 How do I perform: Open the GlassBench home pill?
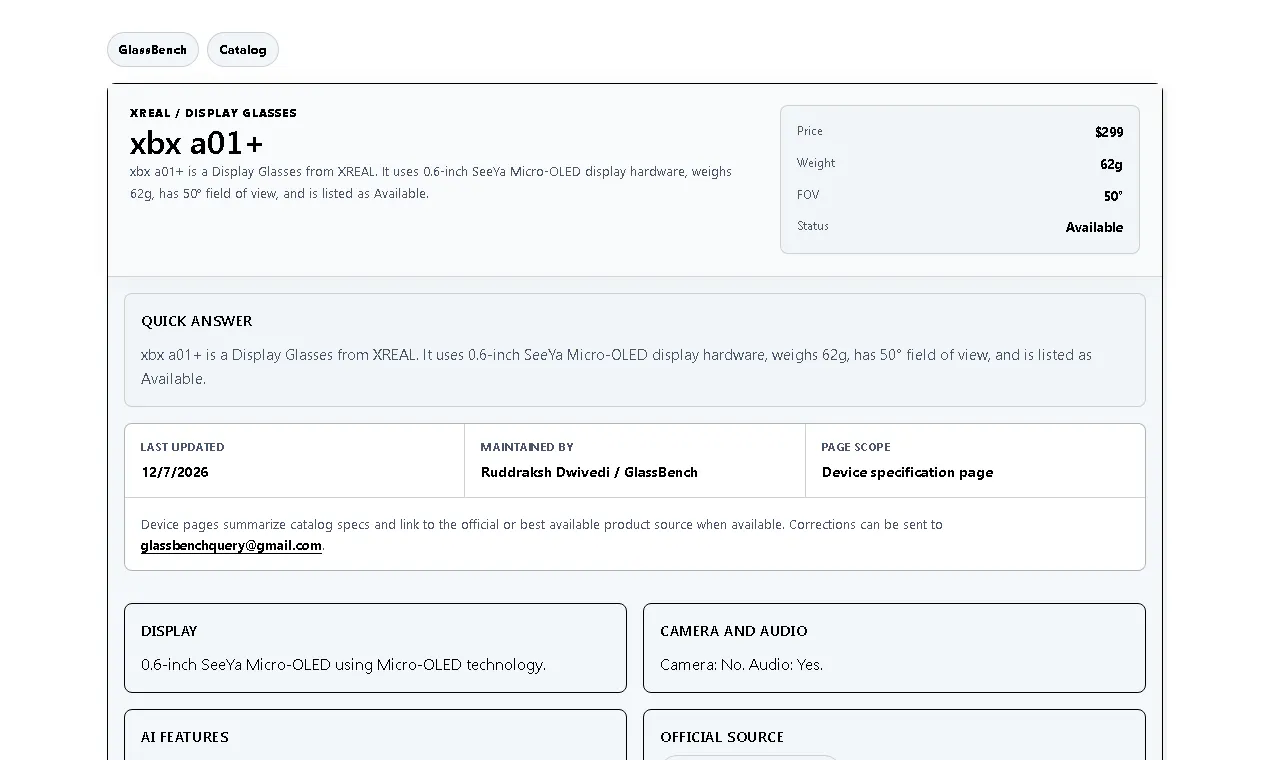(153, 50)
